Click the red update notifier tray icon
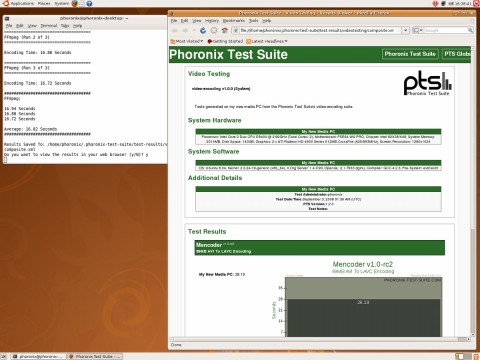Viewport: 480px width, 360px height. 435,4
